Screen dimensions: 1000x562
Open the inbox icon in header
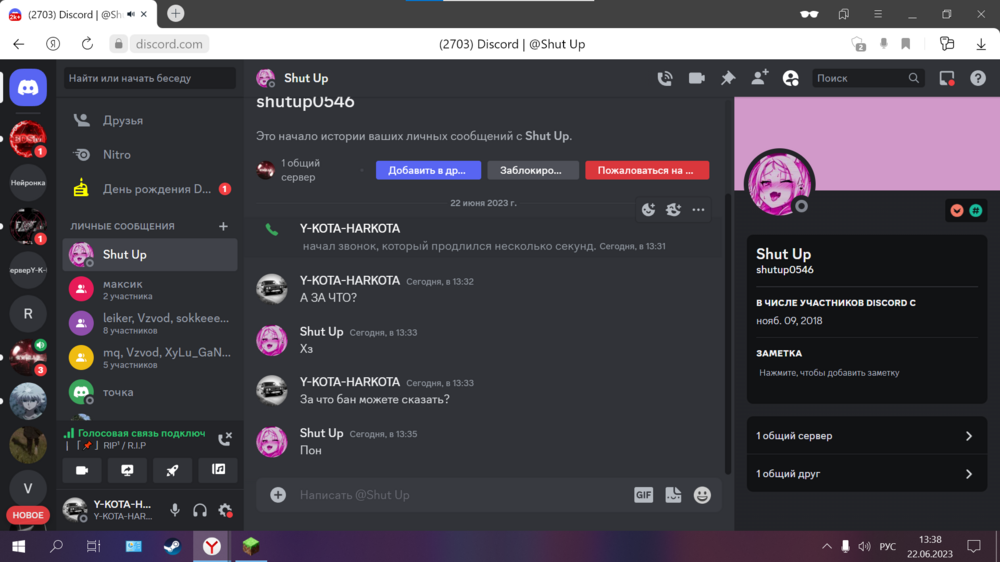tap(946, 78)
